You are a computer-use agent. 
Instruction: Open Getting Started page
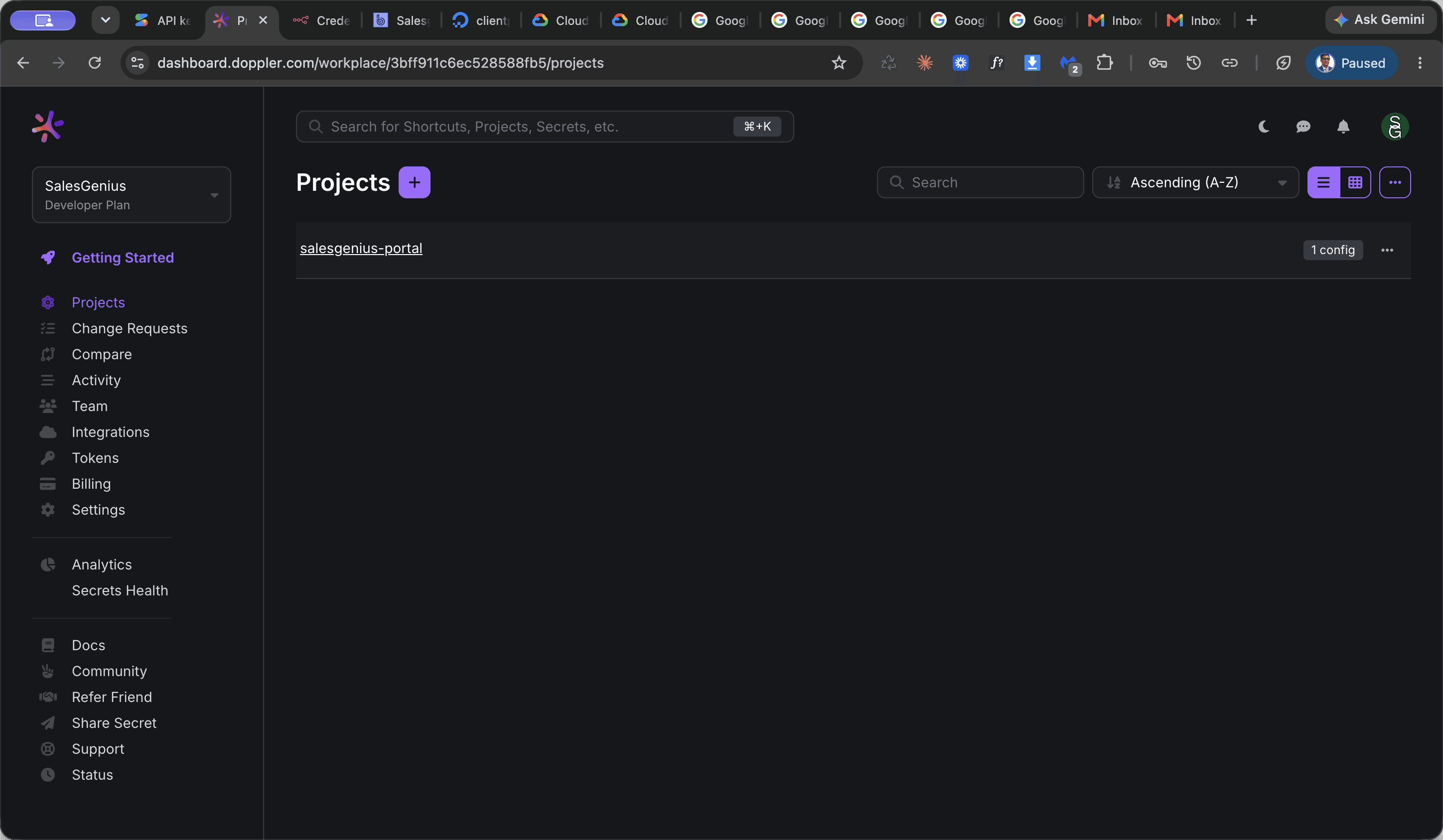tap(123, 258)
